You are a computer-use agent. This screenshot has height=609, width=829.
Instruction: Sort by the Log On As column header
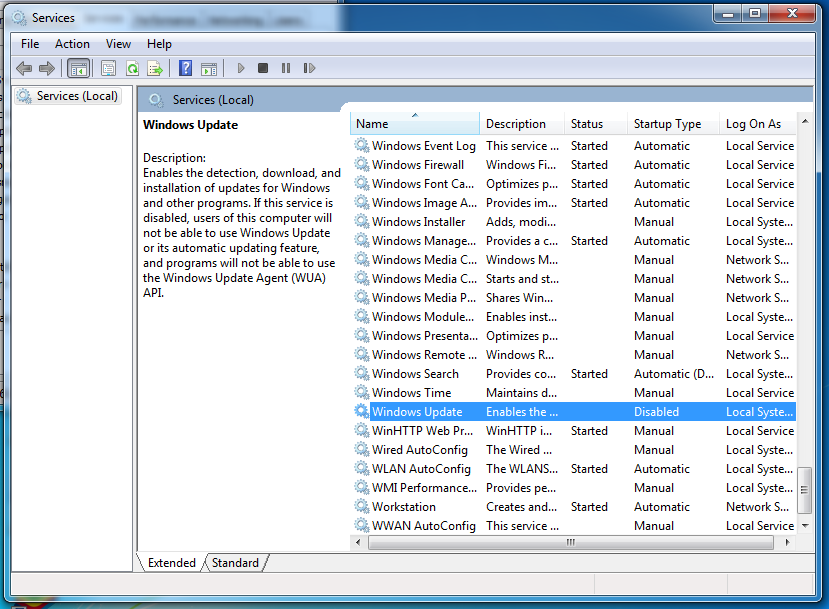[757, 124]
